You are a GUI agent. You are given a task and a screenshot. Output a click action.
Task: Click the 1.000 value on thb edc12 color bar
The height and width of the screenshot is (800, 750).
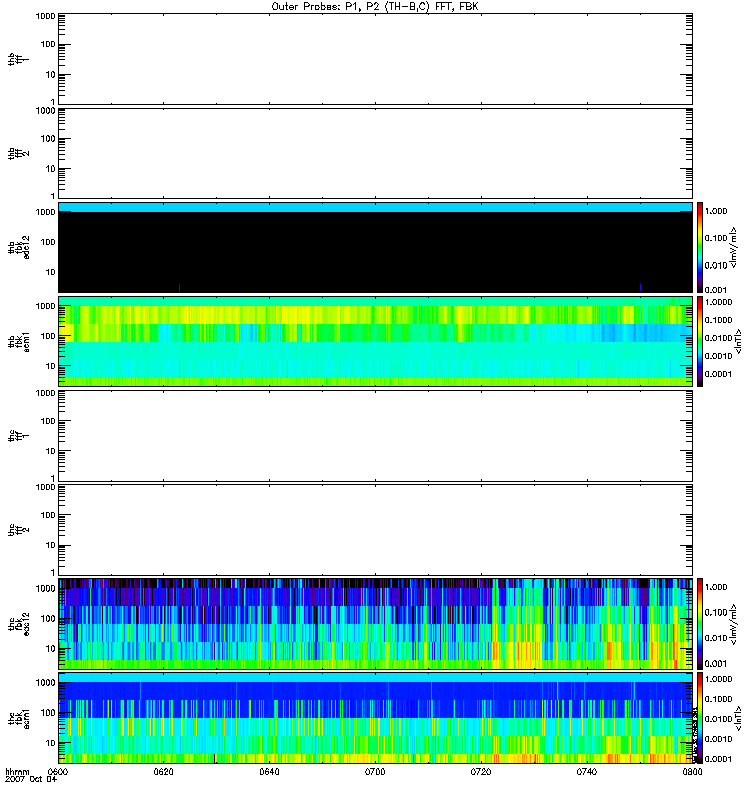click(x=716, y=211)
